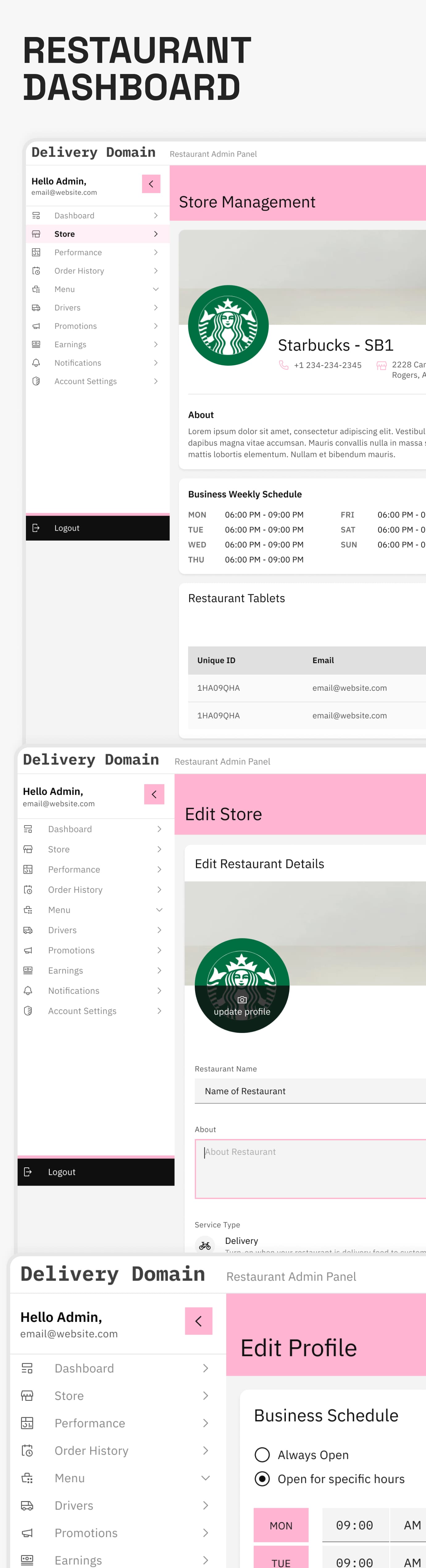This screenshot has width=426, height=1568.
Task: Click Store icon in Edit Profile sidebar
Action: click(27, 1396)
